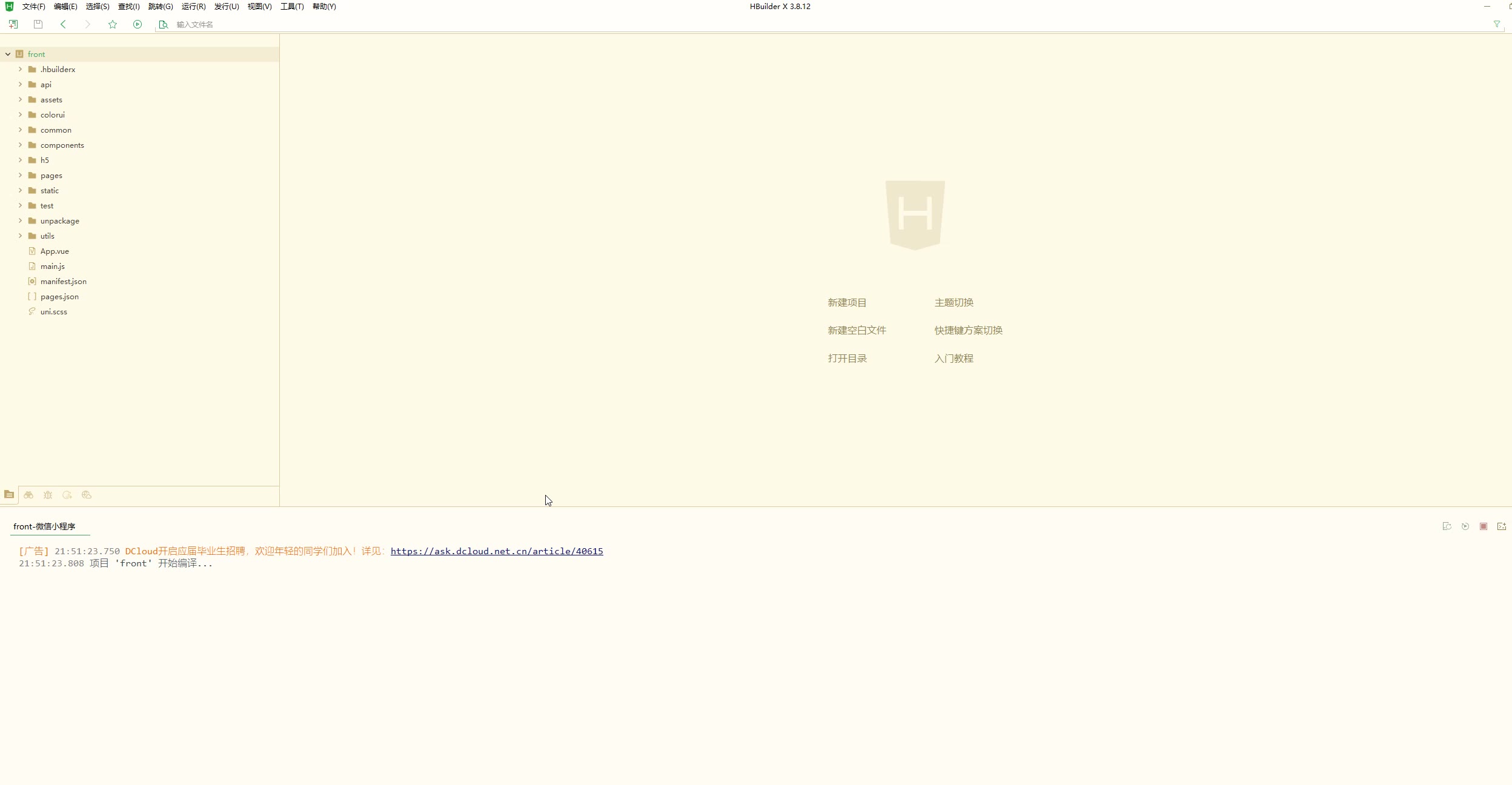Click the main.js file icon
The image size is (1512, 785).
(x=32, y=266)
